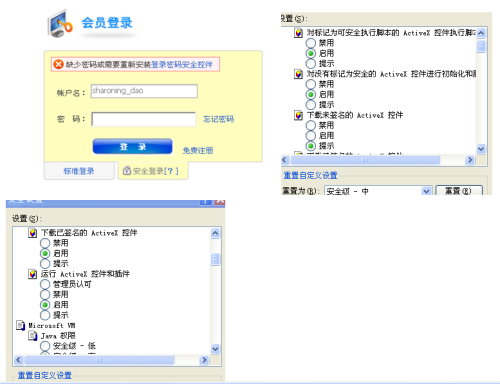Click the Microsoft VM document icon

coord(21,325)
